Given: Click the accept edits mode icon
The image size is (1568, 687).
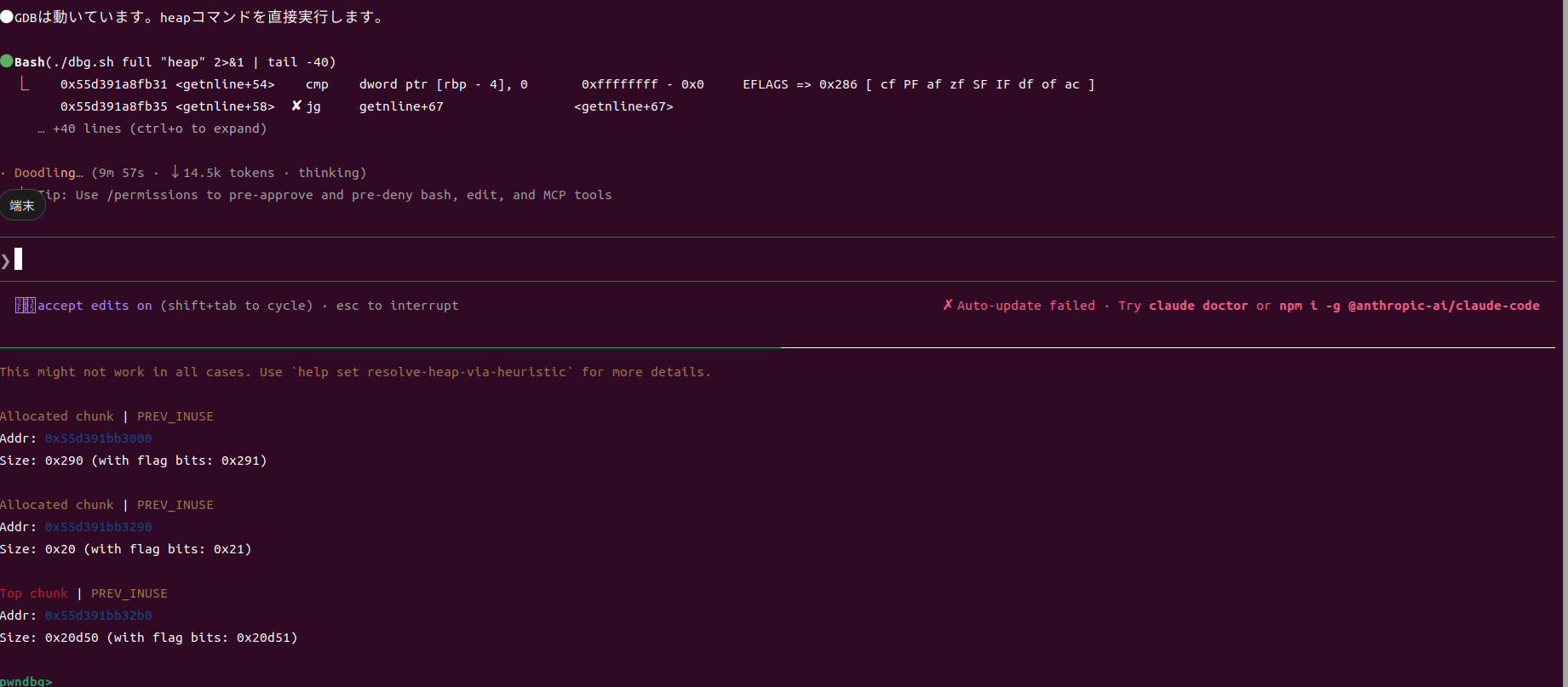Looking at the screenshot, I should coord(25,306).
